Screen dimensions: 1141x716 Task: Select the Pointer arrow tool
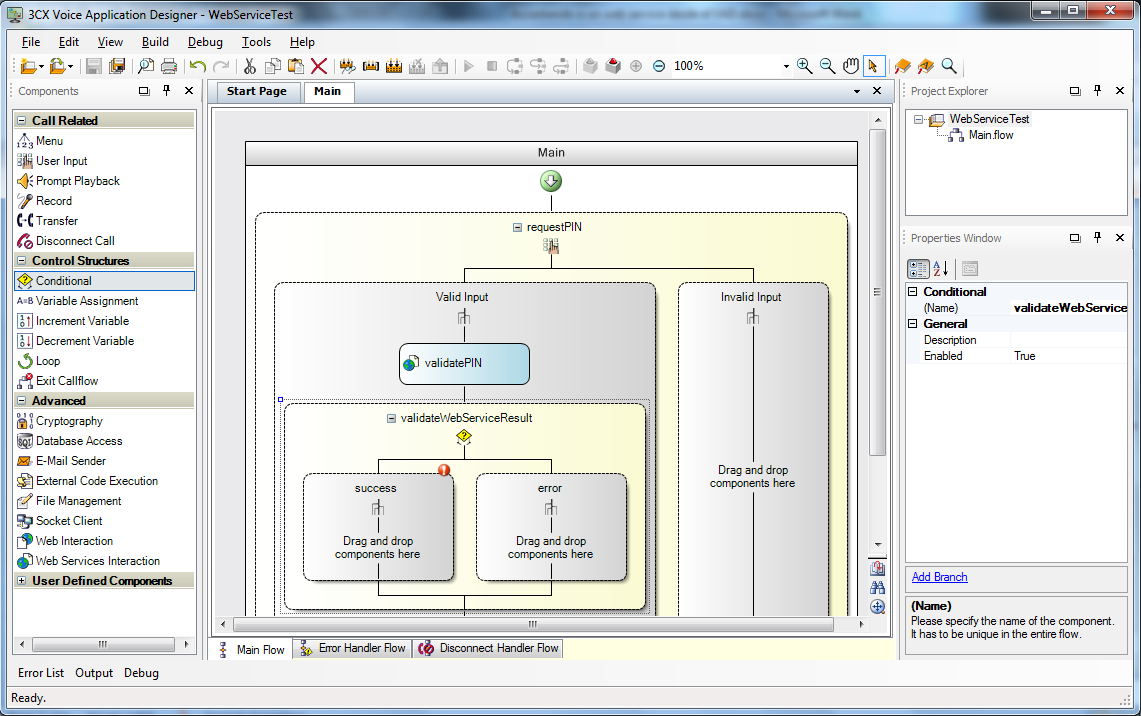tap(872, 66)
